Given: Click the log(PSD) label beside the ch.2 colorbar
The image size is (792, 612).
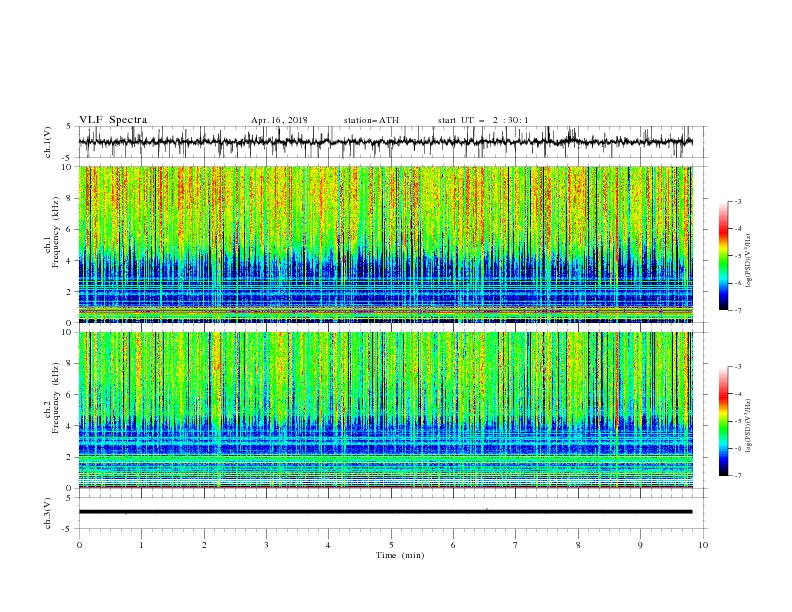Looking at the screenshot, I should [749, 426].
